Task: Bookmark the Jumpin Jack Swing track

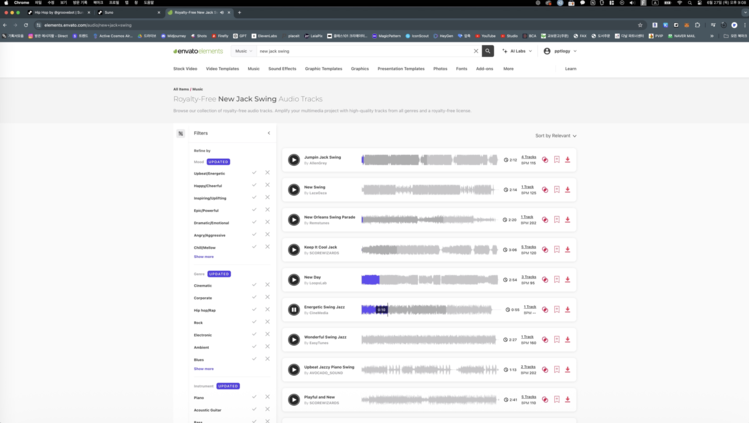Action: point(556,160)
